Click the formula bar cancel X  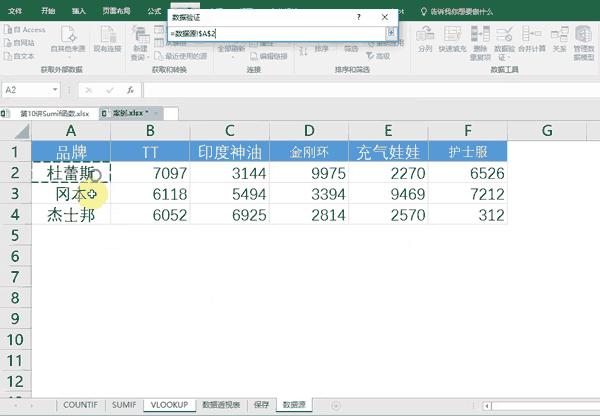point(89,90)
